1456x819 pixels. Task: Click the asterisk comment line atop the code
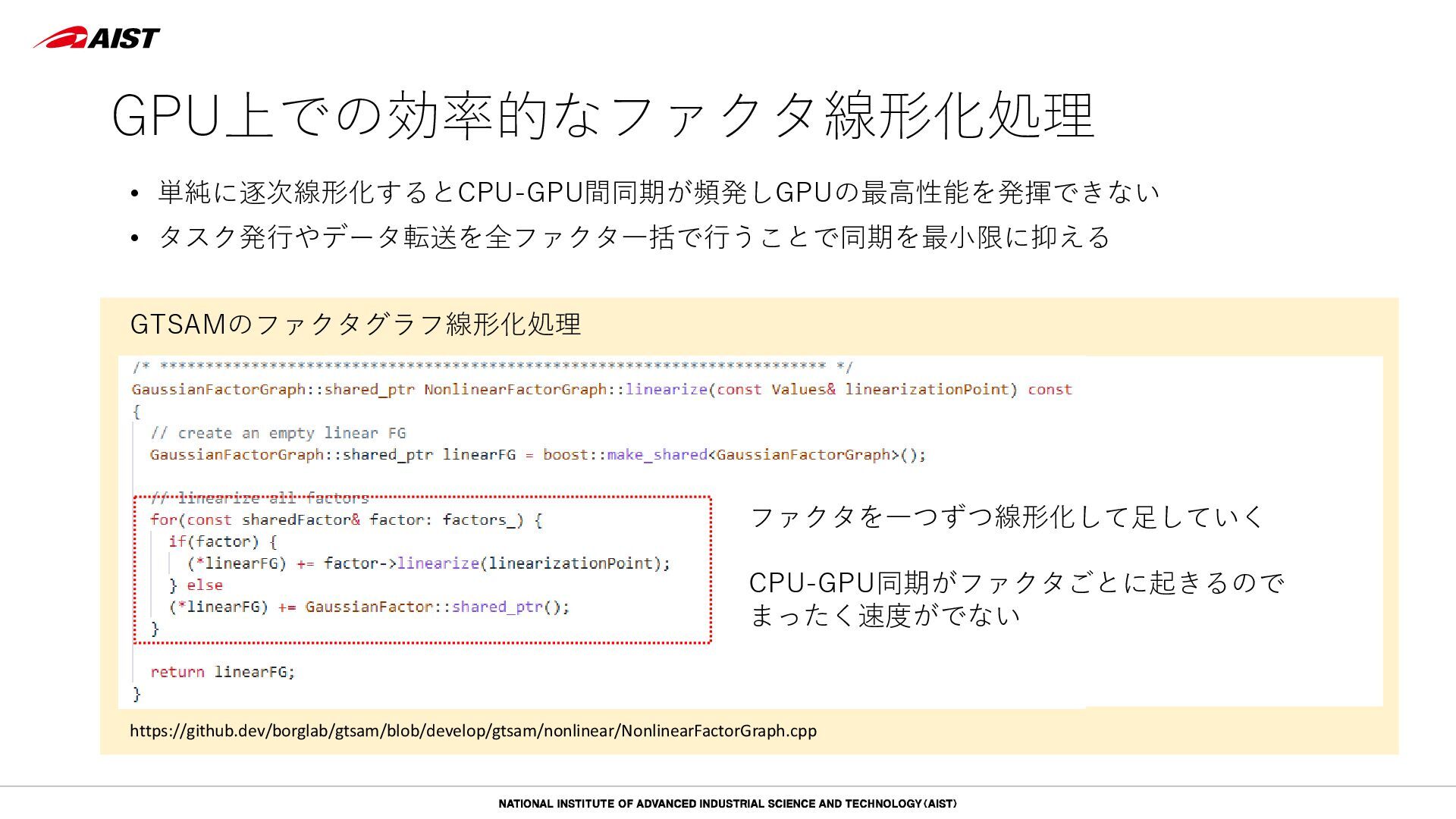493,367
